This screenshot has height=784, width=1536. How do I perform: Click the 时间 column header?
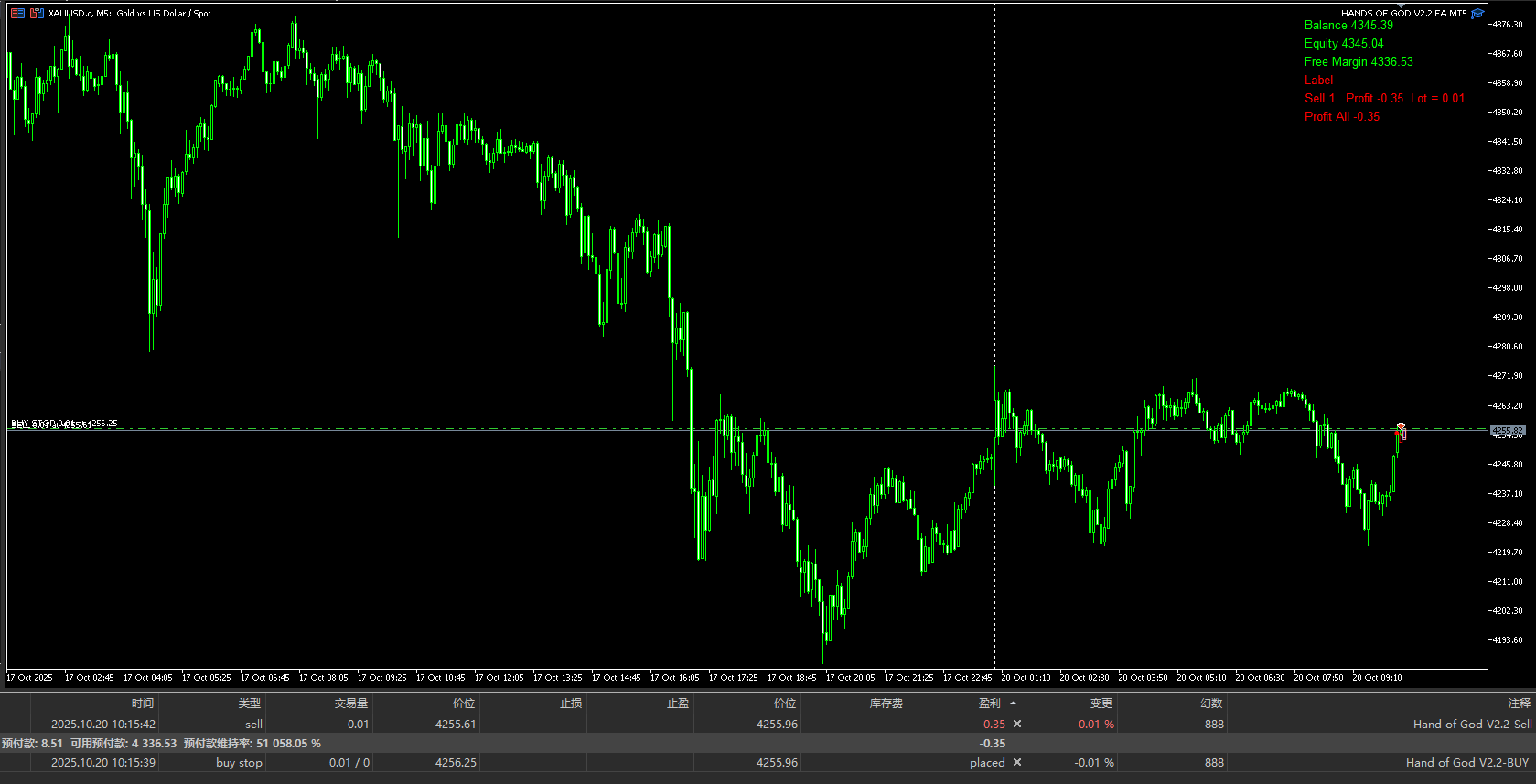click(143, 703)
